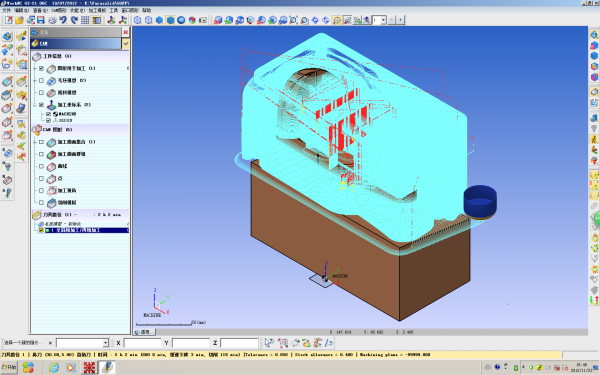The image size is (600, 375).
Task: Toggle the 毛坯模型 checkbox in the tree
Action: point(41,80)
